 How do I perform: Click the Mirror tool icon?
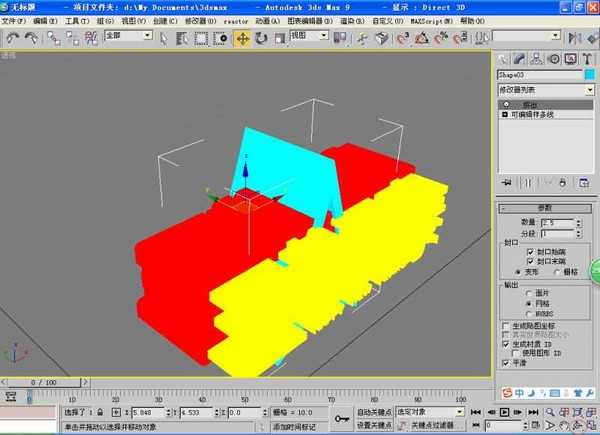click(574, 38)
